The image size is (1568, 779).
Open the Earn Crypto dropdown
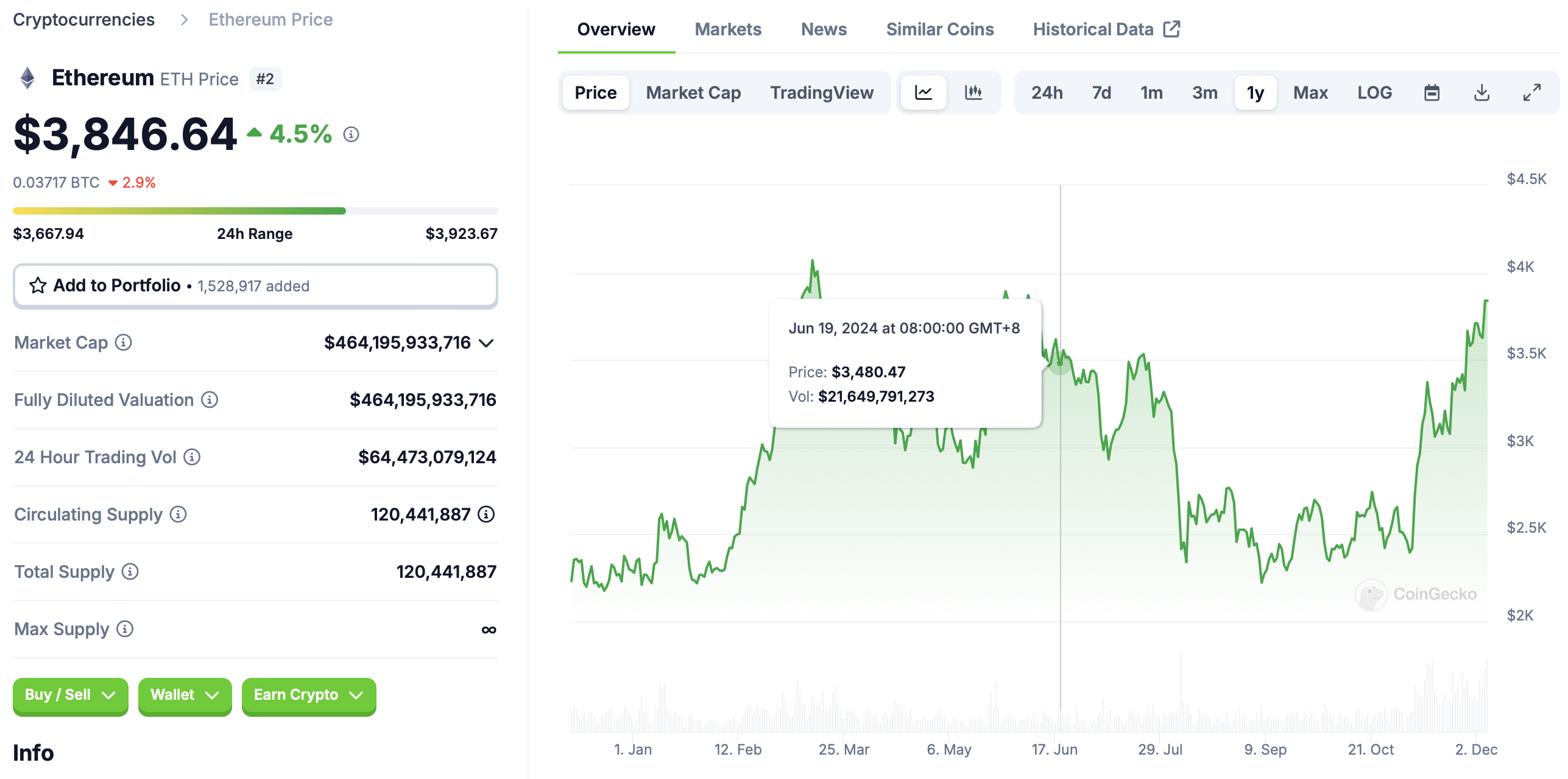coord(308,695)
